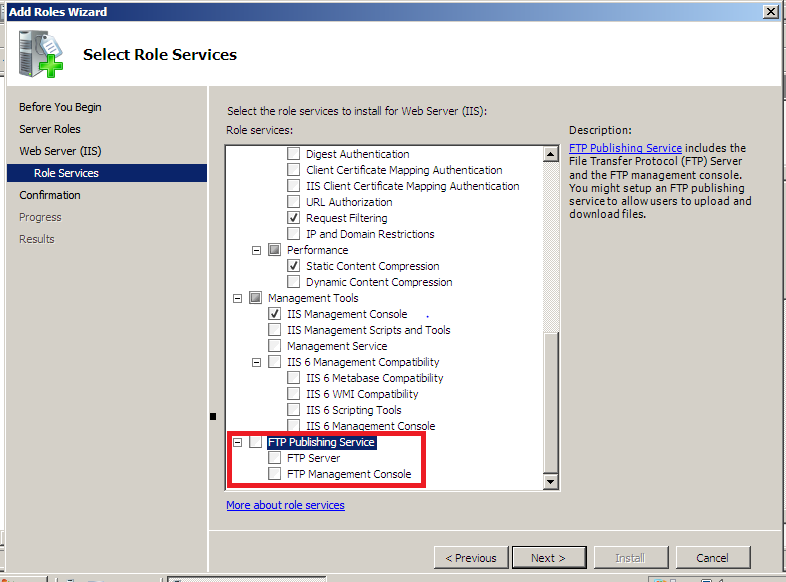
Task: Select the Performance label
Action: pyautogui.click(x=317, y=250)
